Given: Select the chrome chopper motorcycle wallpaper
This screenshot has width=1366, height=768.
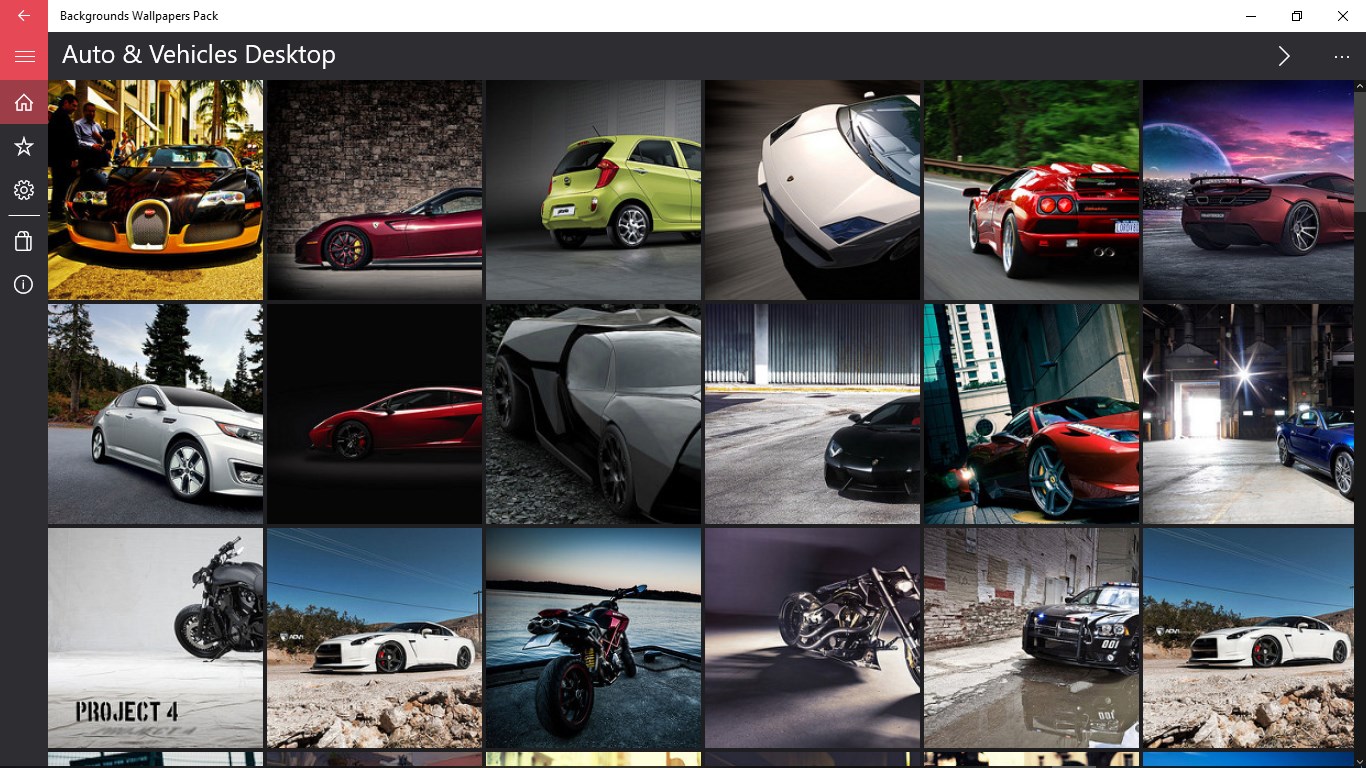Looking at the screenshot, I should pyautogui.click(x=813, y=638).
